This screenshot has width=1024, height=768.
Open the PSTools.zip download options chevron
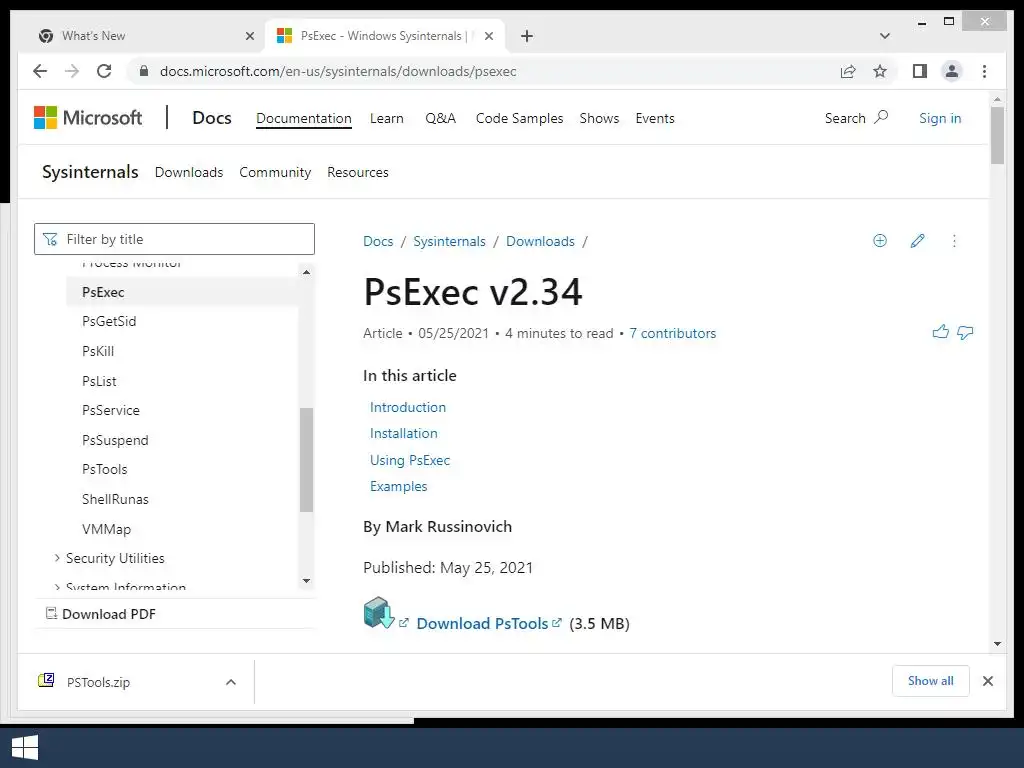click(x=231, y=682)
